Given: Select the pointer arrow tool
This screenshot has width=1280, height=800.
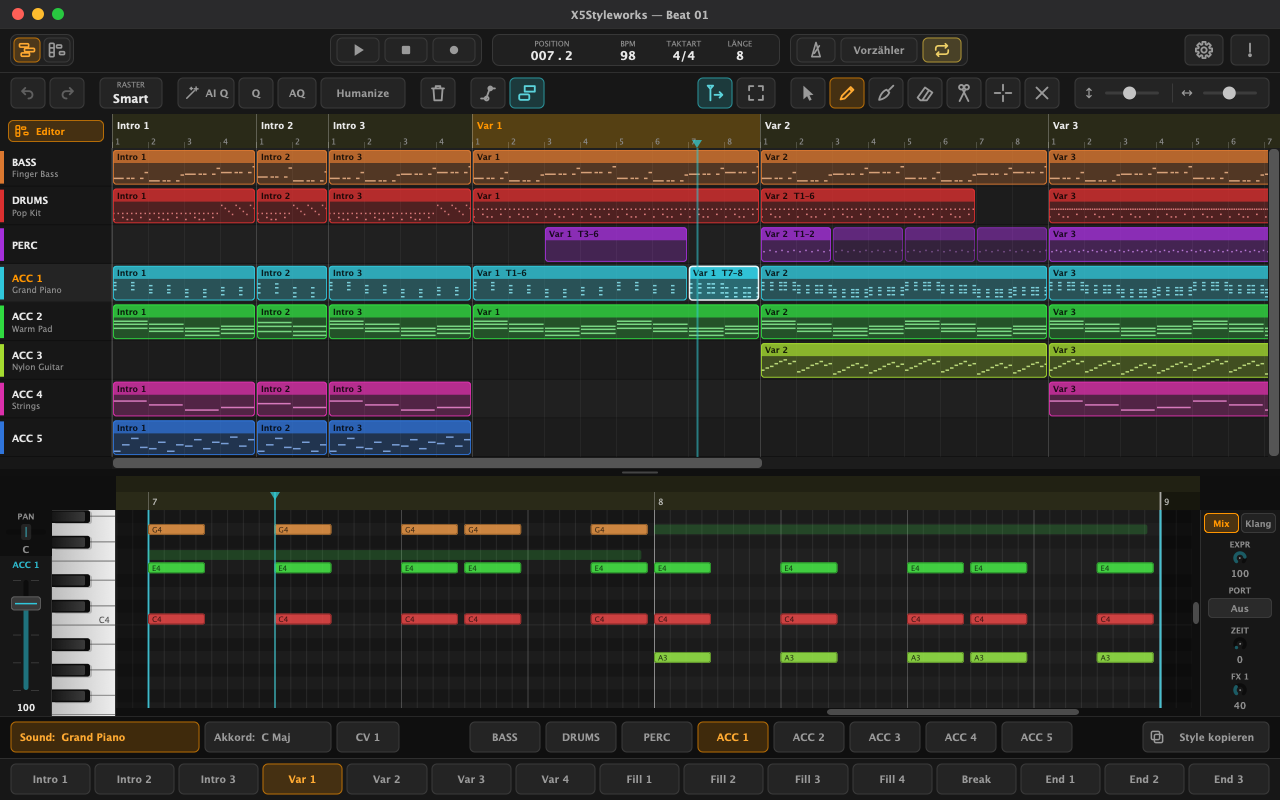Looking at the screenshot, I should click(x=808, y=93).
